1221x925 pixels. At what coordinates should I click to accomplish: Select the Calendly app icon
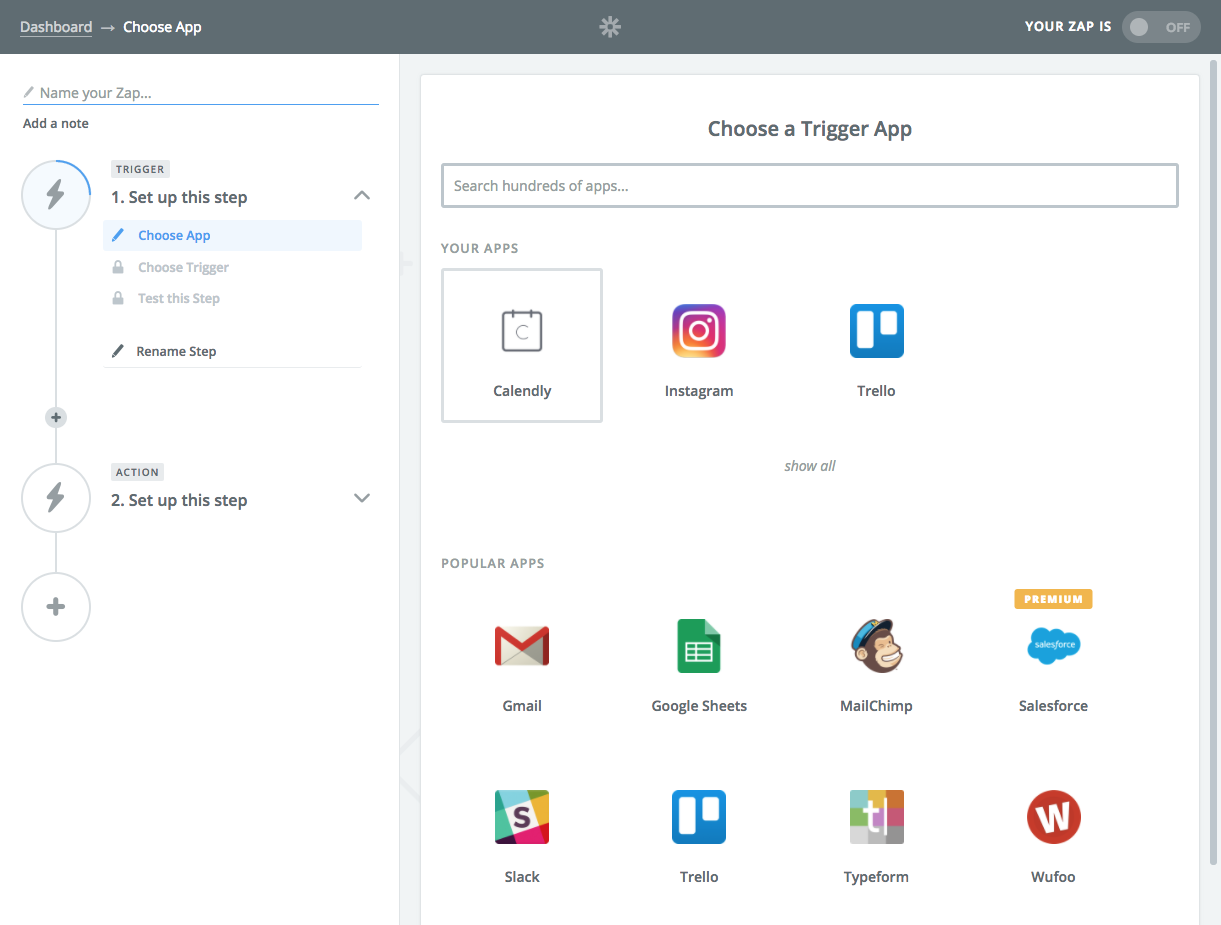pyautogui.click(x=522, y=331)
